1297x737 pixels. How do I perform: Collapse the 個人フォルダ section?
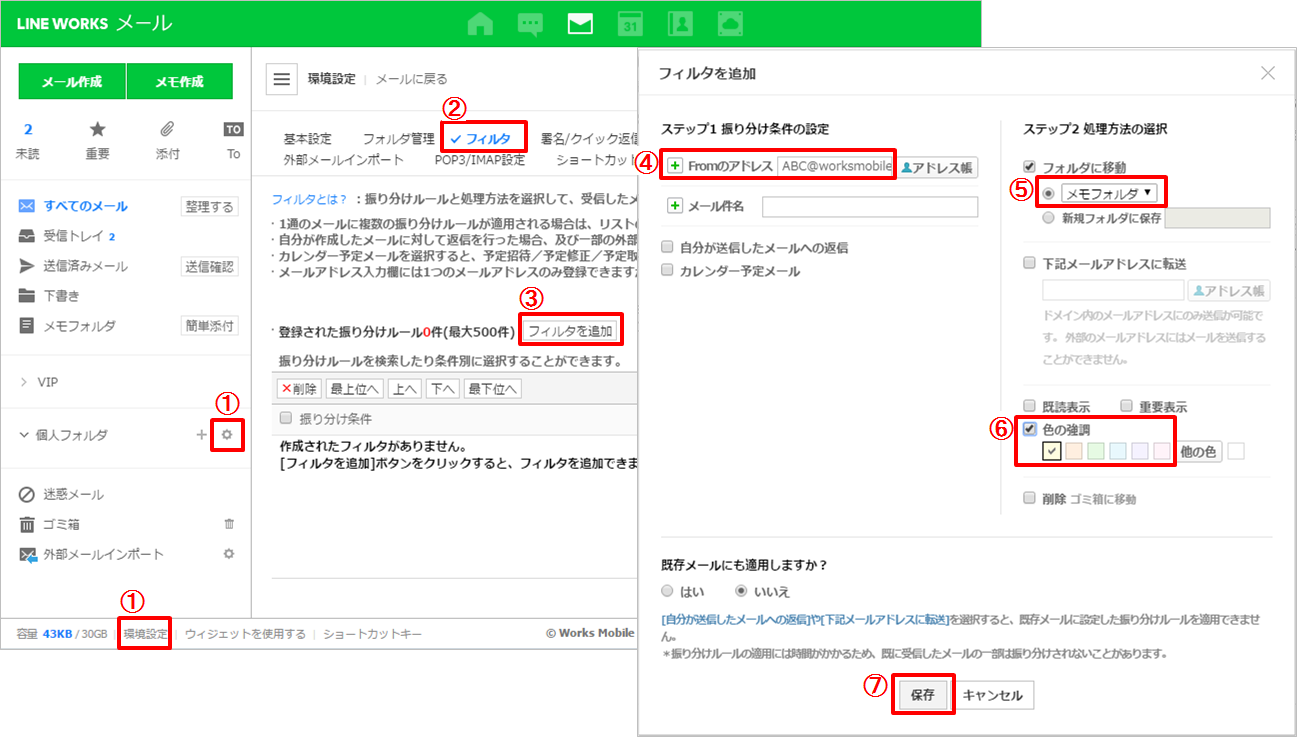24,435
